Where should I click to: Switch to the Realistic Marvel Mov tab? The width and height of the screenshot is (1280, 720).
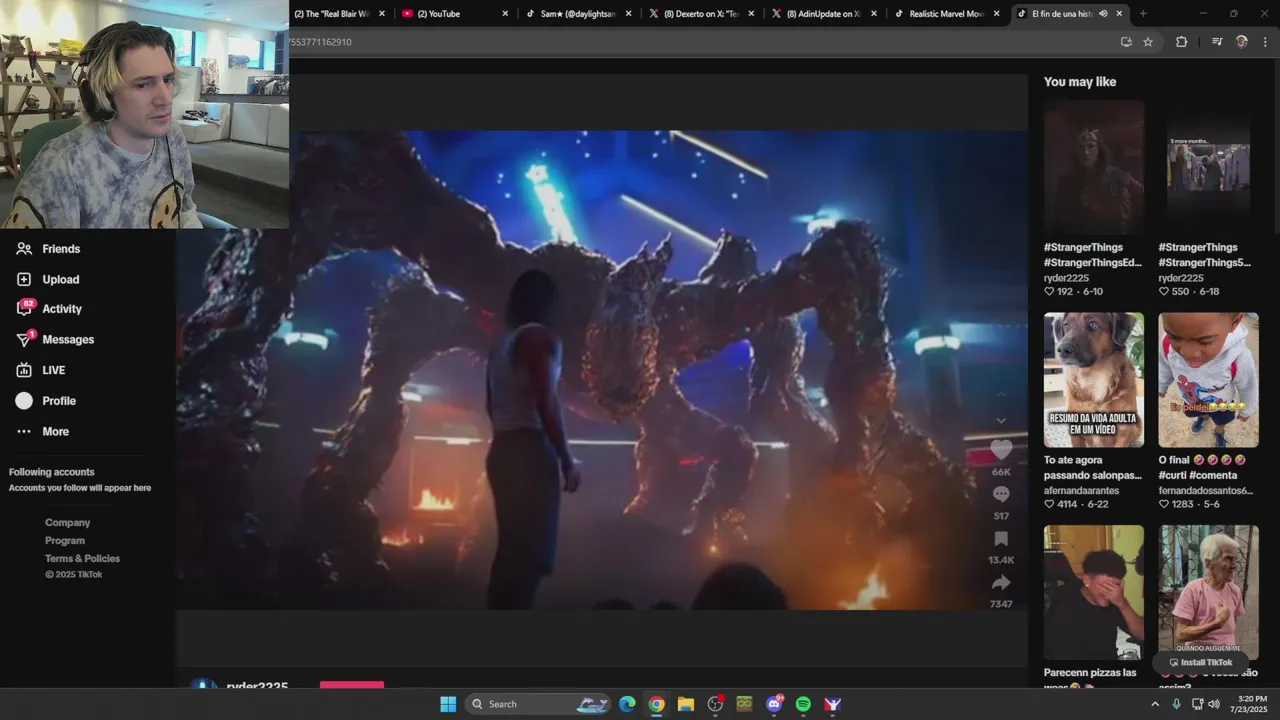pyautogui.click(x=949, y=14)
